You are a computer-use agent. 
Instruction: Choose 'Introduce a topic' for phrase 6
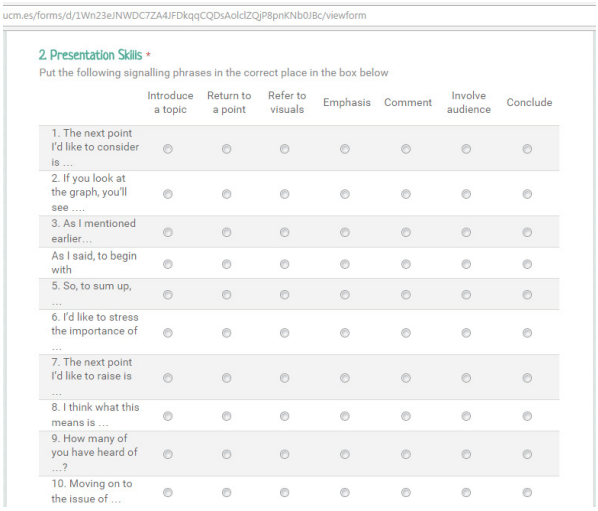(168, 333)
